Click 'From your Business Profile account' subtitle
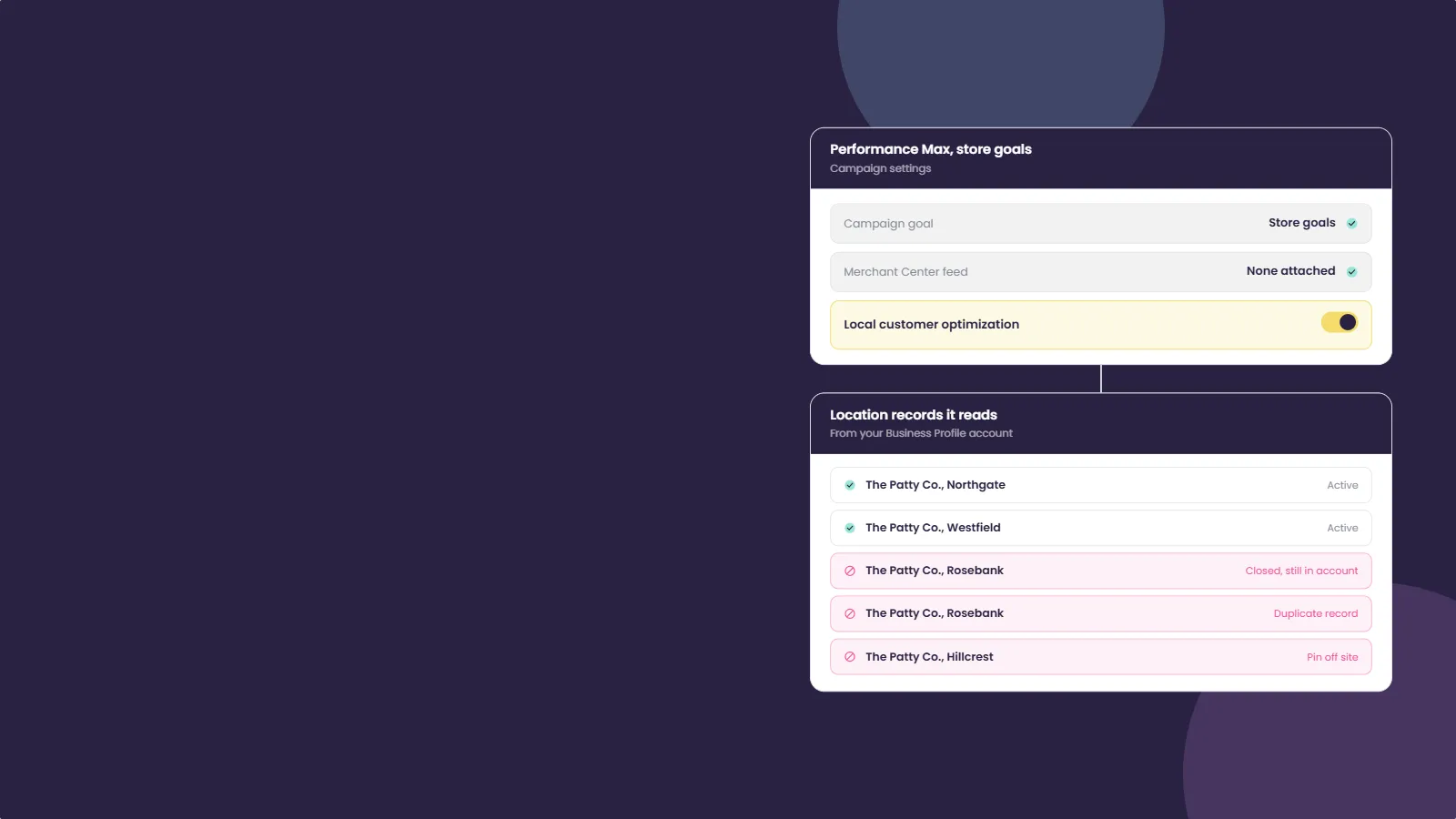Image resolution: width=1456 pixels, height=819 pixels. click(x=921, y=433)
